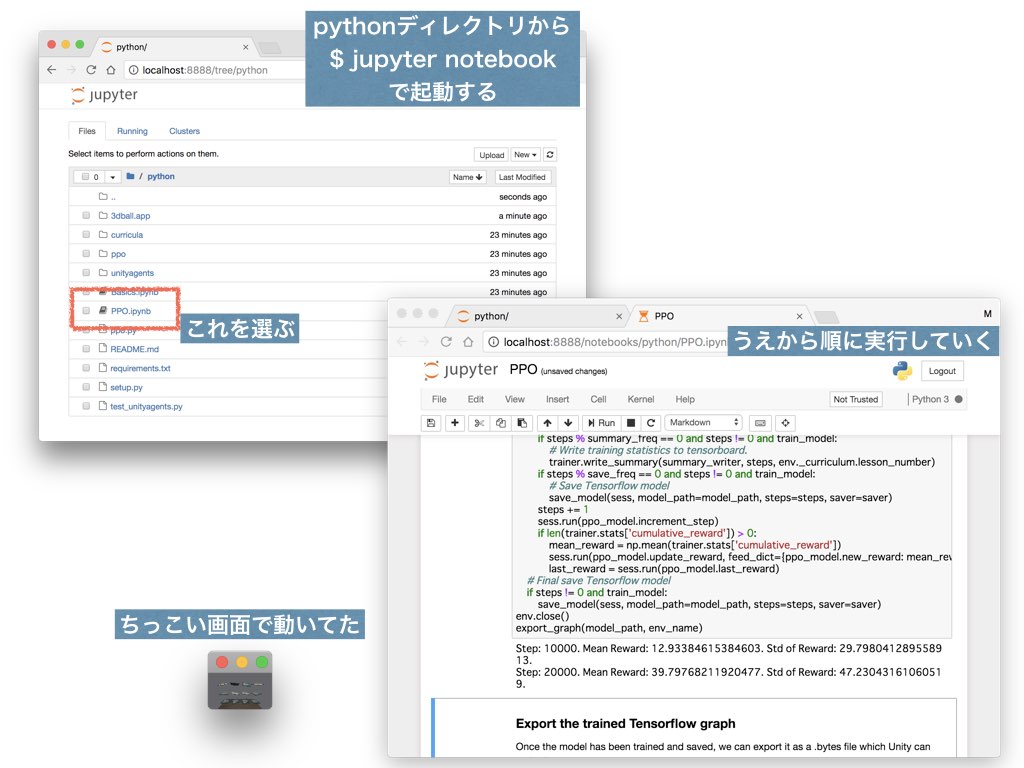This screenshot has height=768, width=1024.
Task: Check the test_unityagents.py checkbox
Action: click(86, 406)
